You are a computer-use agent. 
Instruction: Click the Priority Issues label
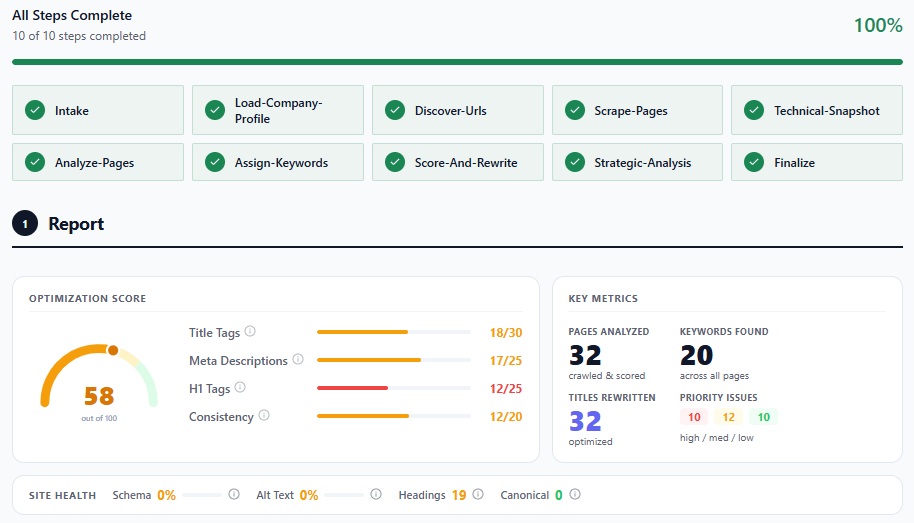(x=718, y=398)
